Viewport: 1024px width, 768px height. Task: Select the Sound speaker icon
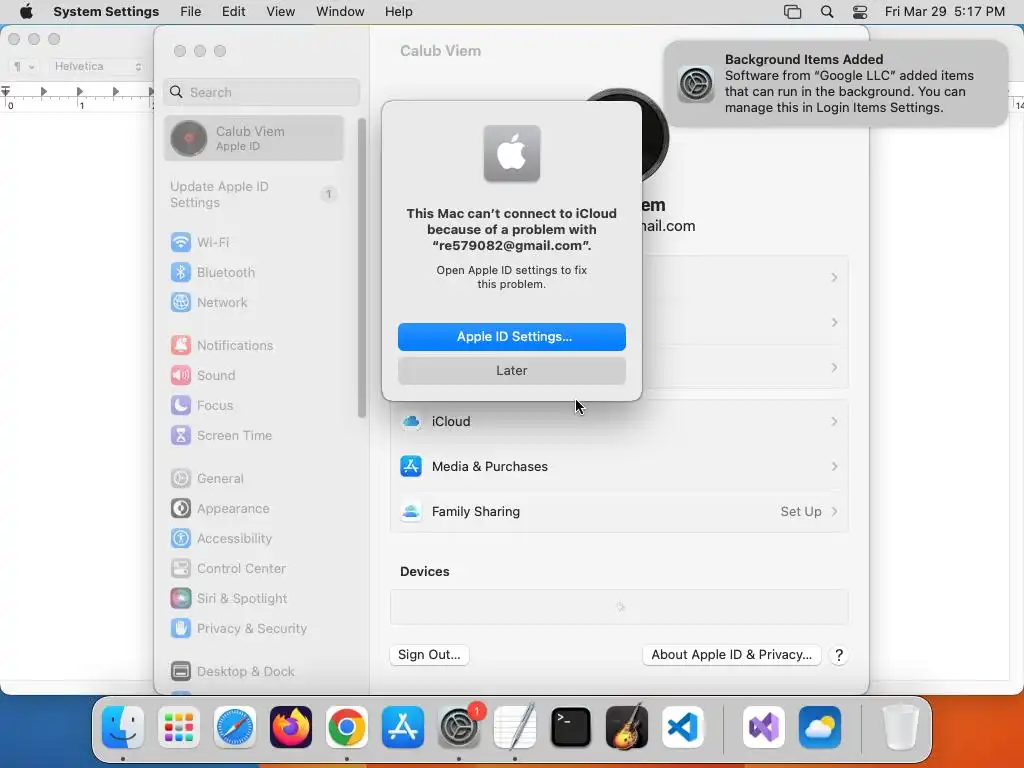181,376
